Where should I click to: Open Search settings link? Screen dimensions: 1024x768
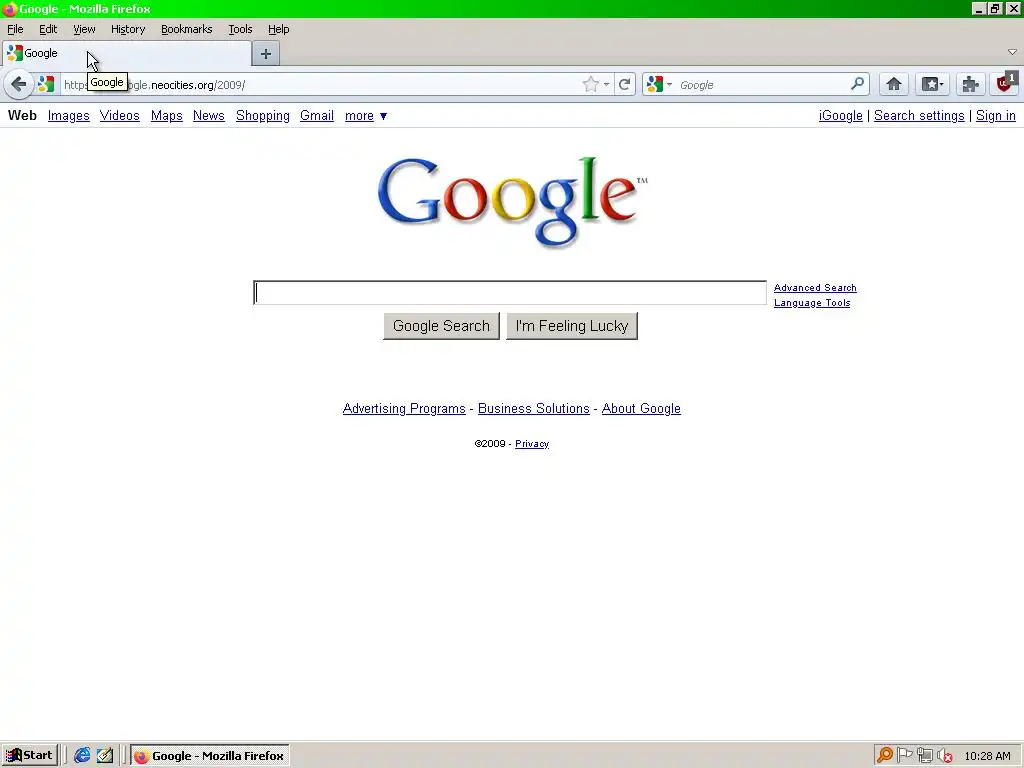coord(919,116)
